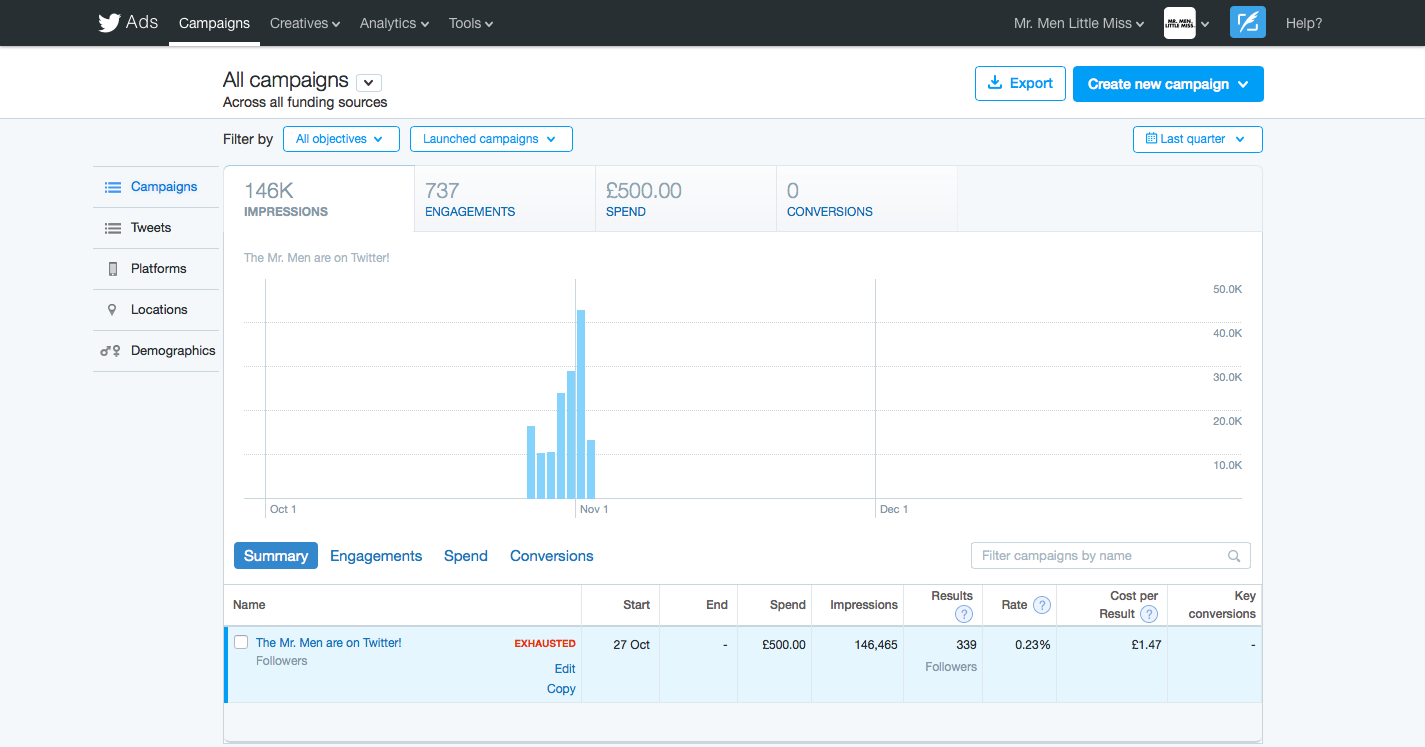Click the Export button
1425x747 pixels.
click(1020, 83)
